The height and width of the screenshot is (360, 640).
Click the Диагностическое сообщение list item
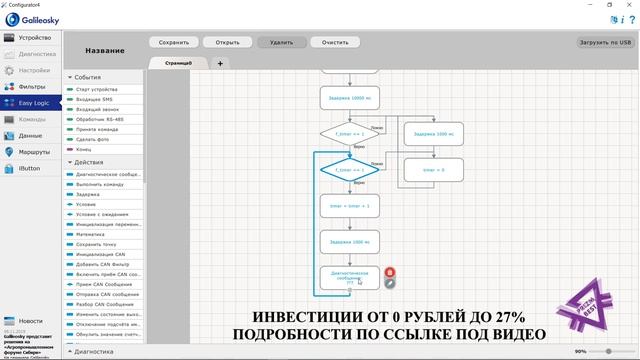pos(104,174)
